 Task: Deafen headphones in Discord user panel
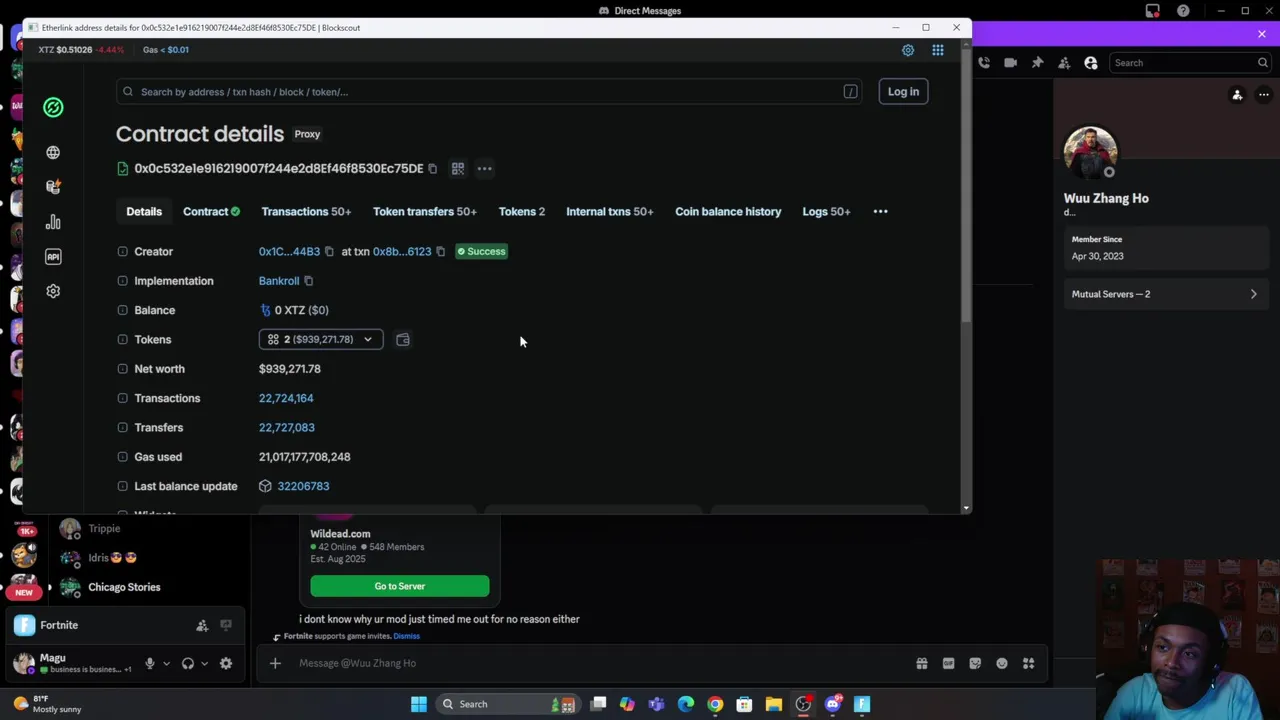pos(188,663)
